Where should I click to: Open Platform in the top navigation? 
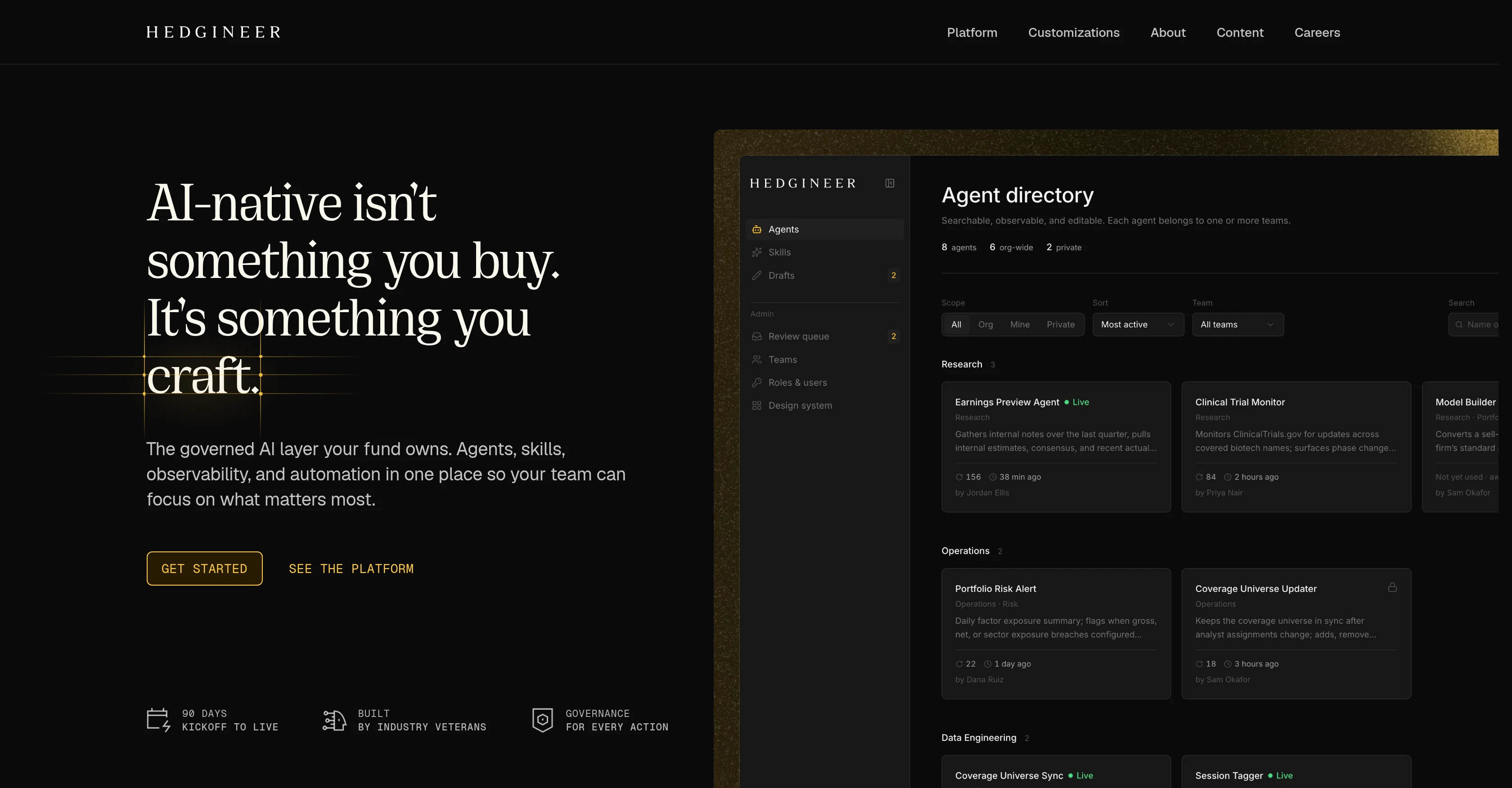(972, 32)
